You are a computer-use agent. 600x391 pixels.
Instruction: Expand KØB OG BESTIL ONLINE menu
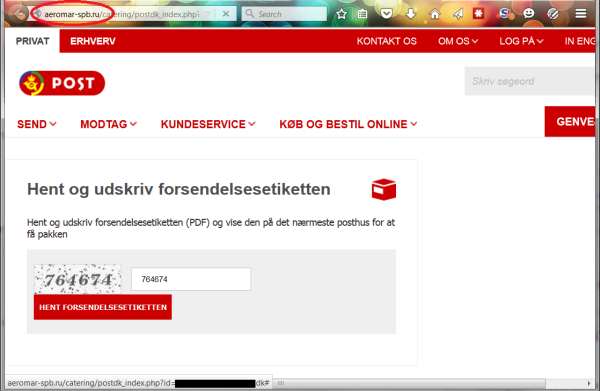(348, 124)
